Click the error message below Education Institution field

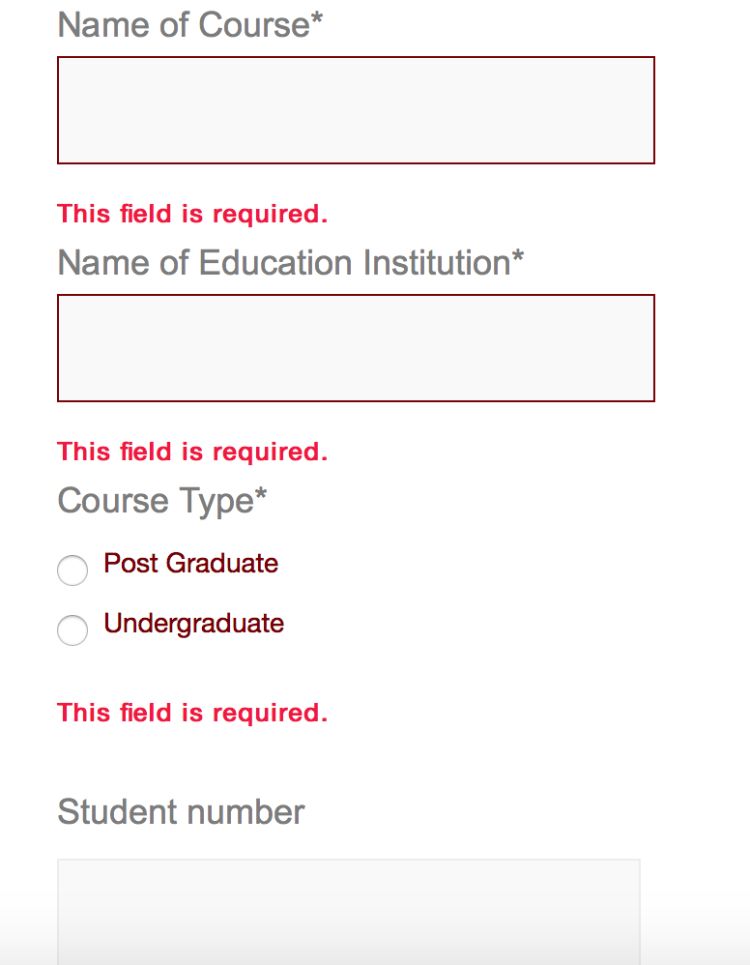[192, 451]
